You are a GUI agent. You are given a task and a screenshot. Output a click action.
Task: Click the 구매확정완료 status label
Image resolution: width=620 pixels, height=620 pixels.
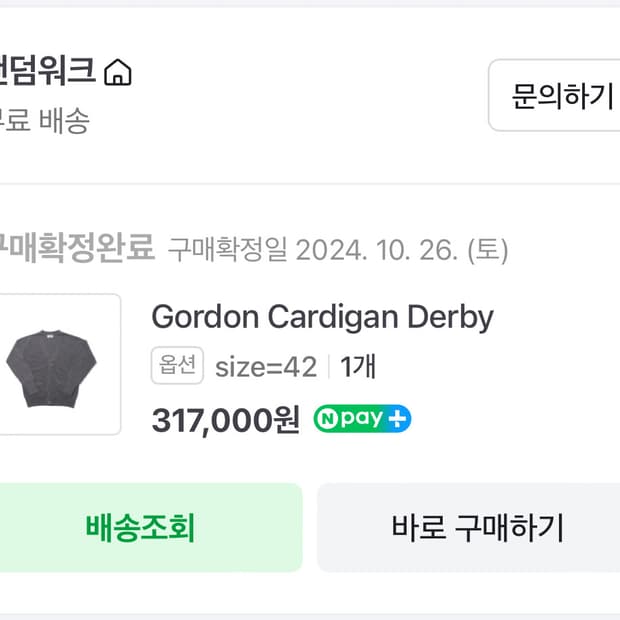[x=76, y=248]
